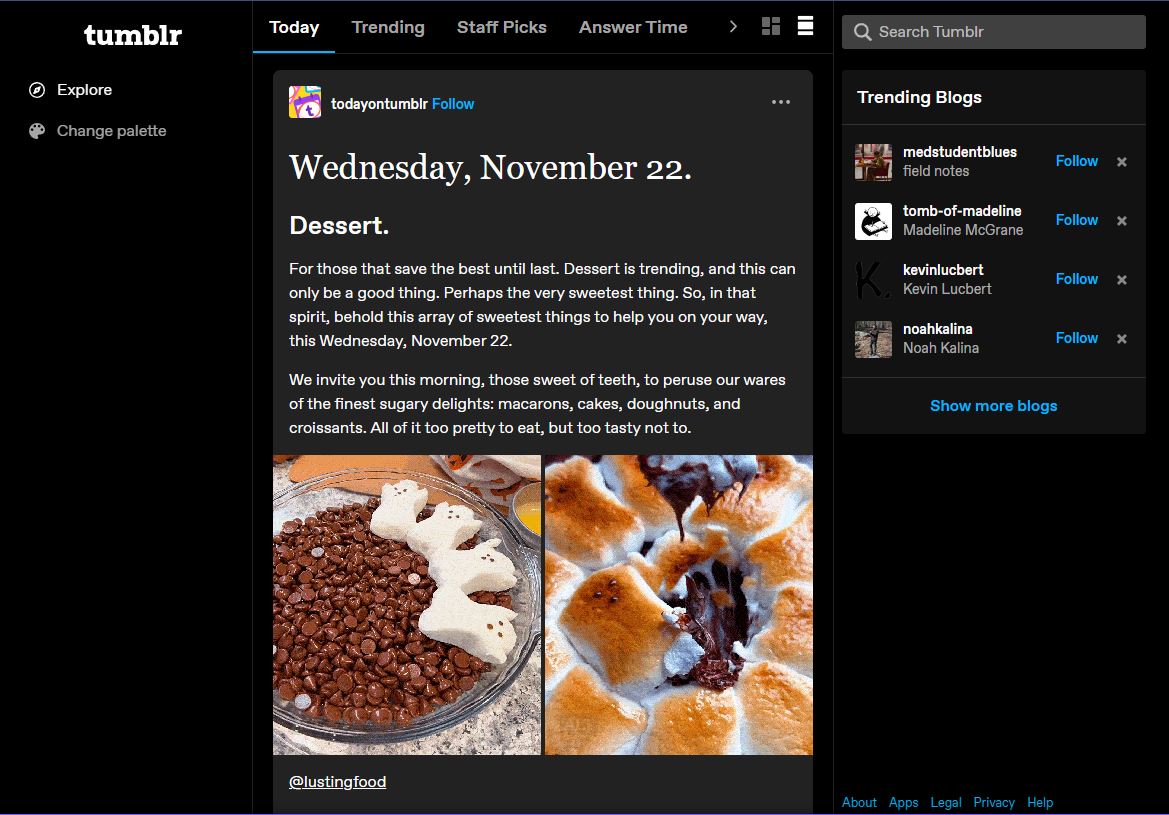The height and width of the screenshot is (815, 1169).
Task: Click kevinlucbert's letter K avatar
Action: tap(872, 280)
